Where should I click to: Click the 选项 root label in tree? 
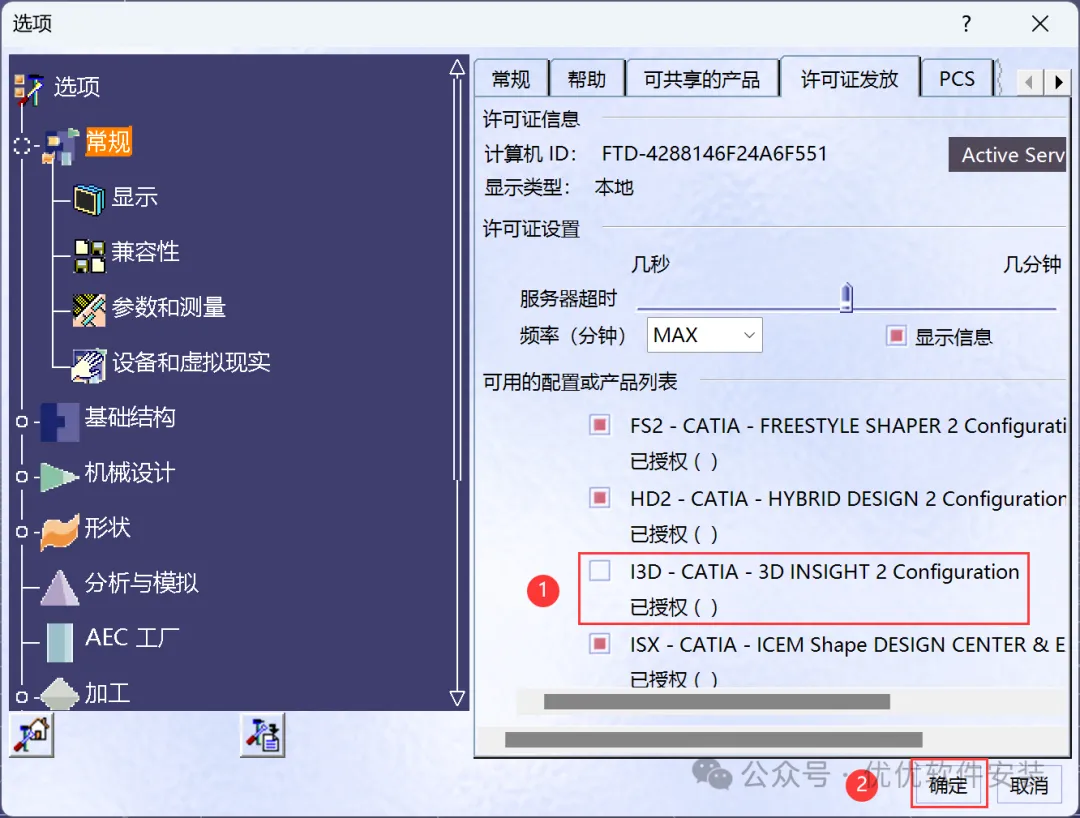pos(77,87)
